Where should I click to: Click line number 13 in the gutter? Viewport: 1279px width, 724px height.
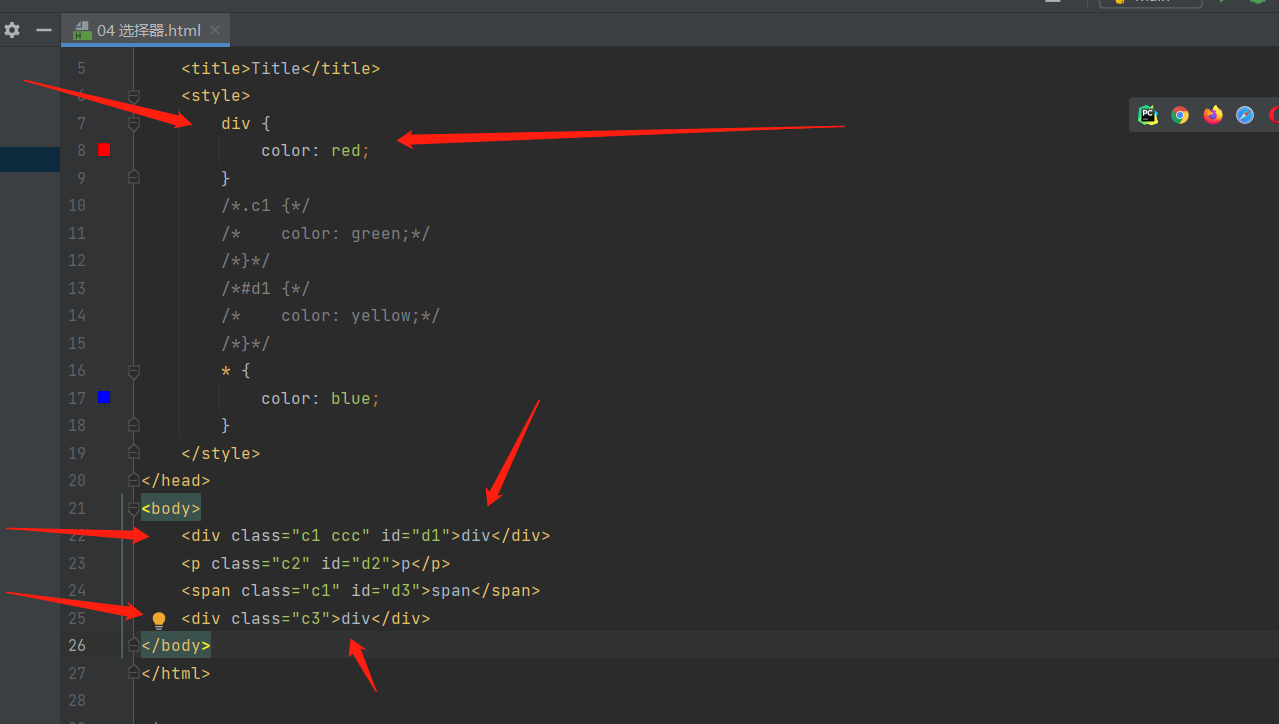point(76,288)
